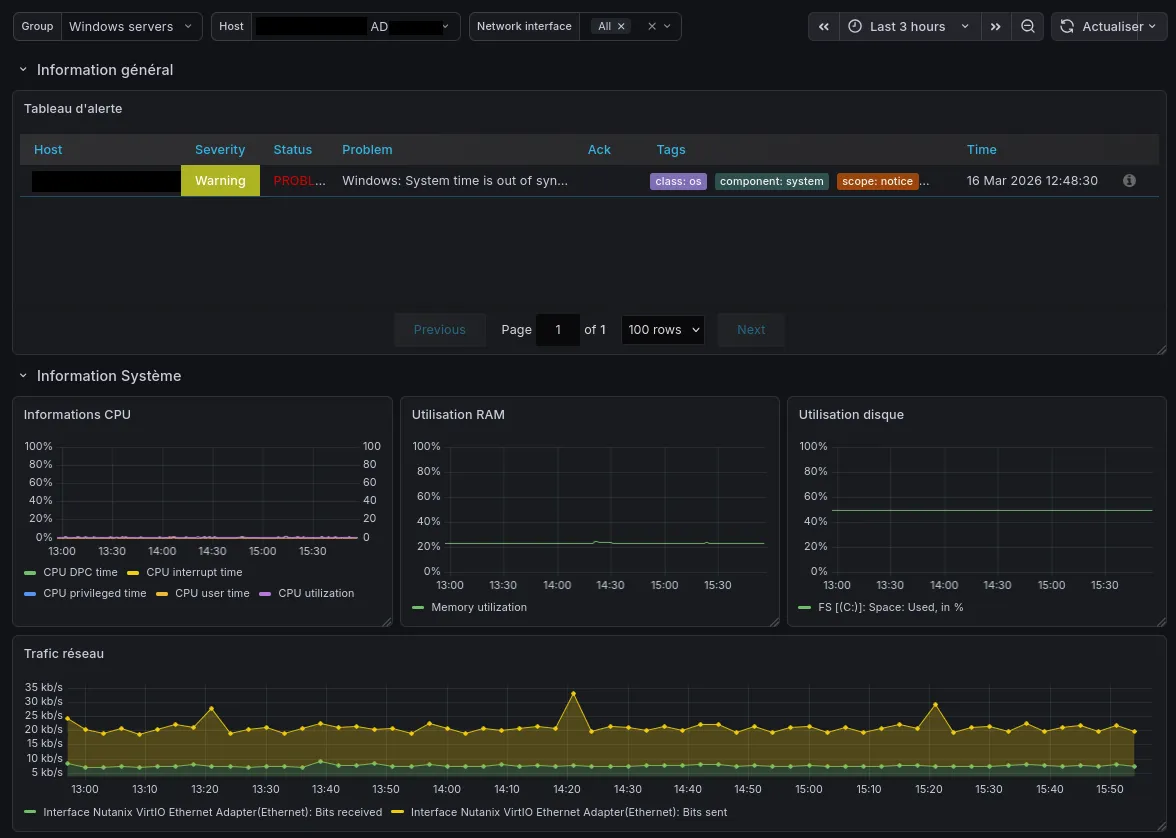The height and width of the screenshot is (838, 1176).
Task: Click the class: os tag
Action: click(x=679, y=181)
